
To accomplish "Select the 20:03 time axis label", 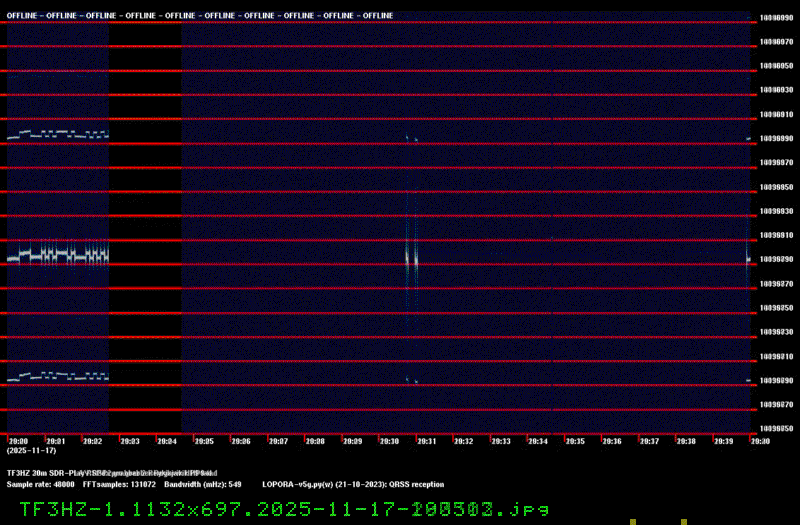I will [x=130, y=441].
